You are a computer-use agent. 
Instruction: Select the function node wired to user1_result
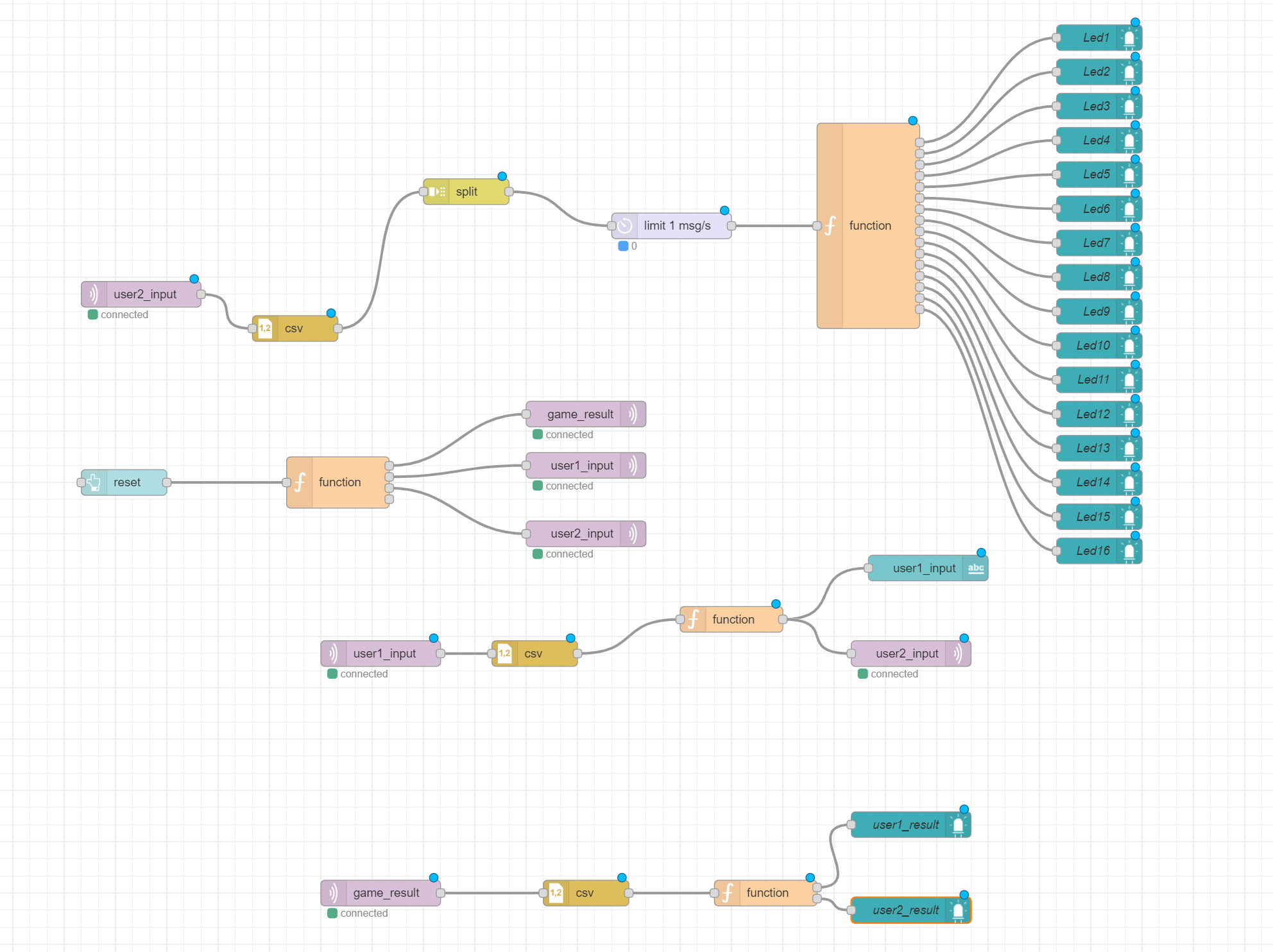pyautogui.click(x=767, y=893)
